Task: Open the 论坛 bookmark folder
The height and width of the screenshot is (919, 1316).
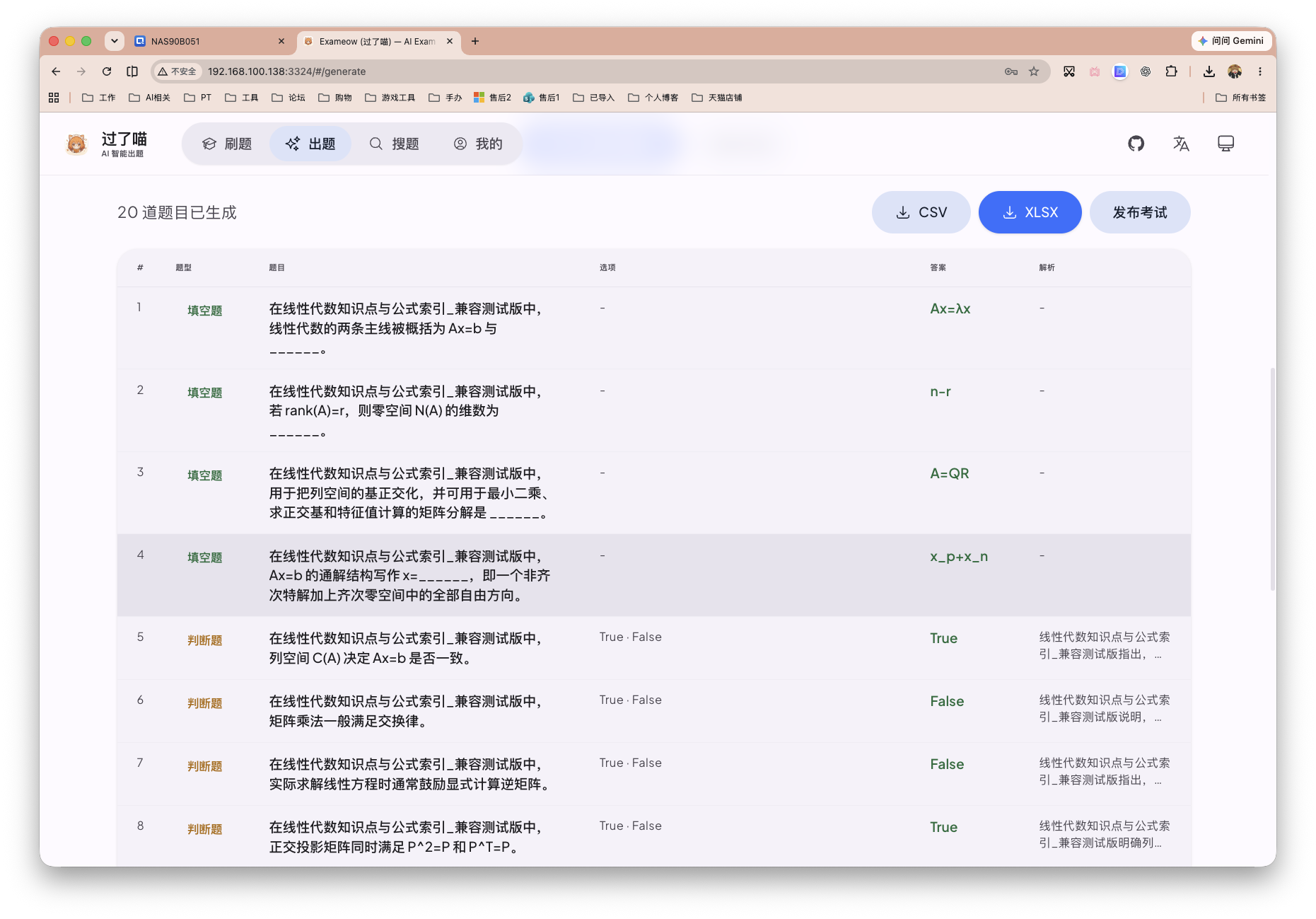Action: point(289,98)
